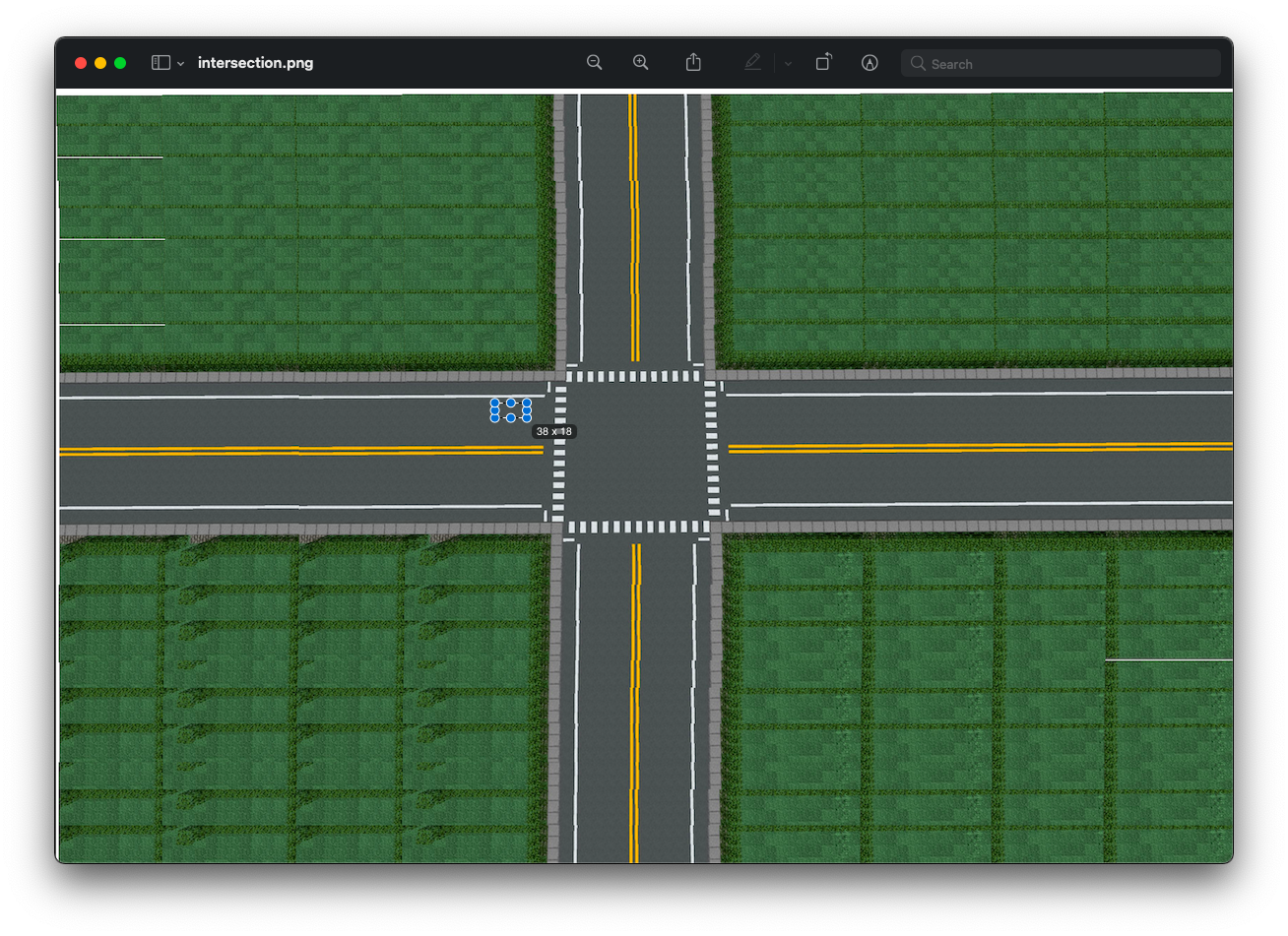Image resolution: width=1288 pixels, height=936 pixels.
Task: Click the top-left selection handle
Action: (495, 403)
